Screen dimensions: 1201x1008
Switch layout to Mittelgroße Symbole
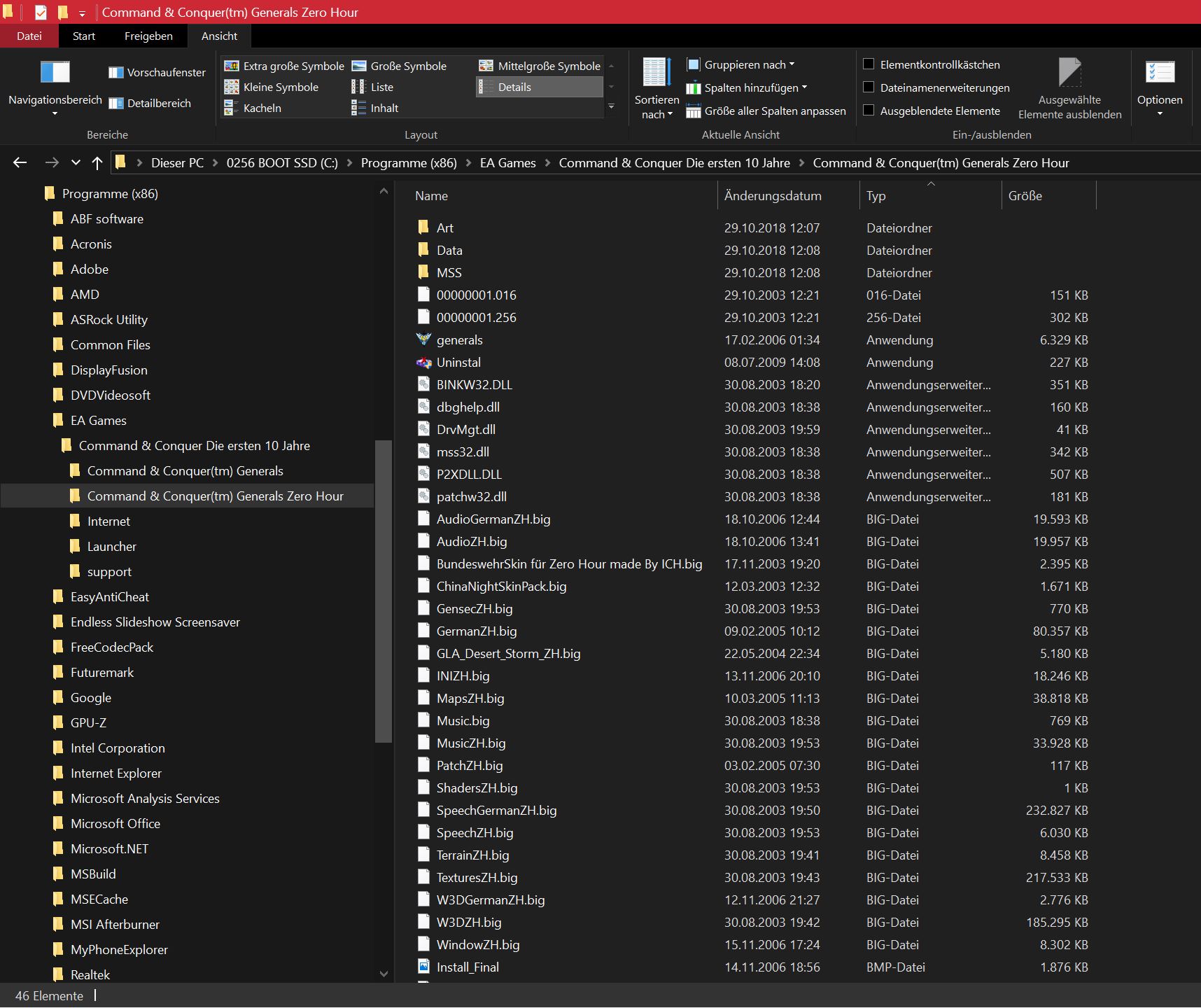point(540,66)
